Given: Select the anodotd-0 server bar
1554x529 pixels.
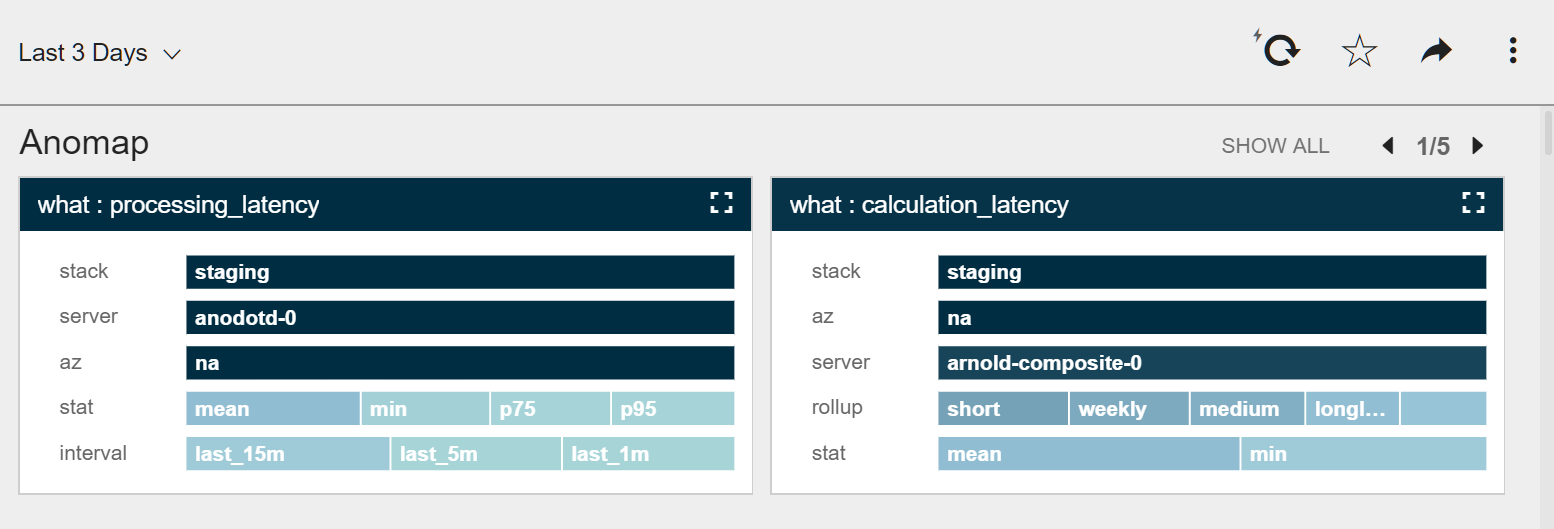Looking at the screenshot, I should click(x=460, y=318).
